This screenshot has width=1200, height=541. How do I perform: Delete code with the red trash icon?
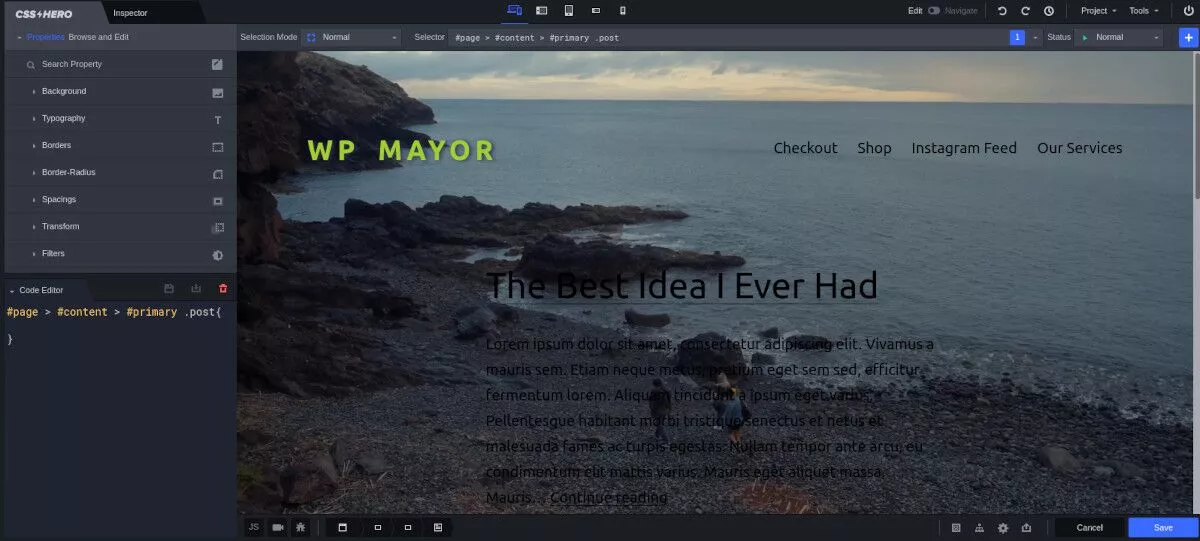pos(222,289)
